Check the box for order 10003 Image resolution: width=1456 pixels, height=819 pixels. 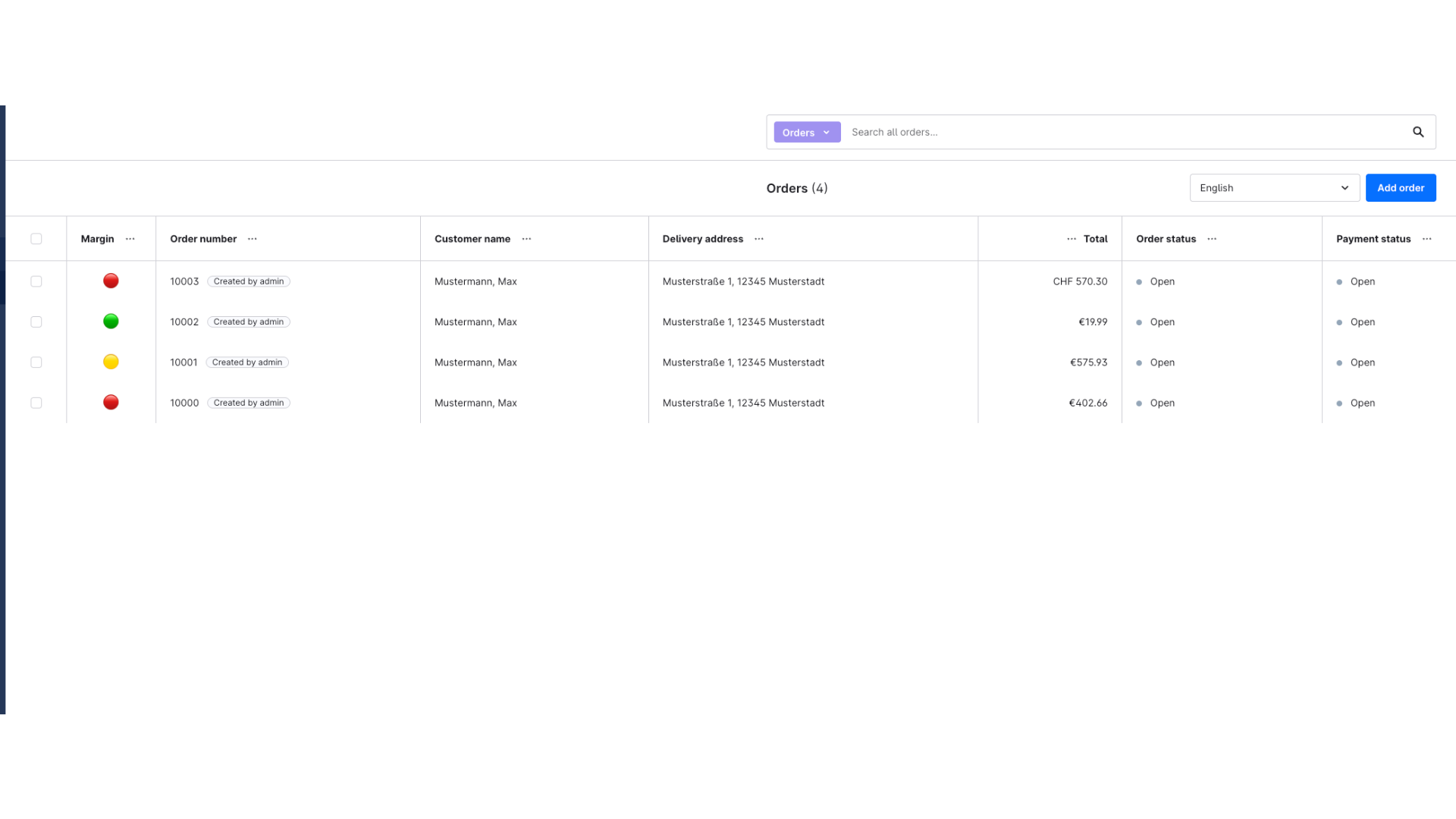coord(36,281)
